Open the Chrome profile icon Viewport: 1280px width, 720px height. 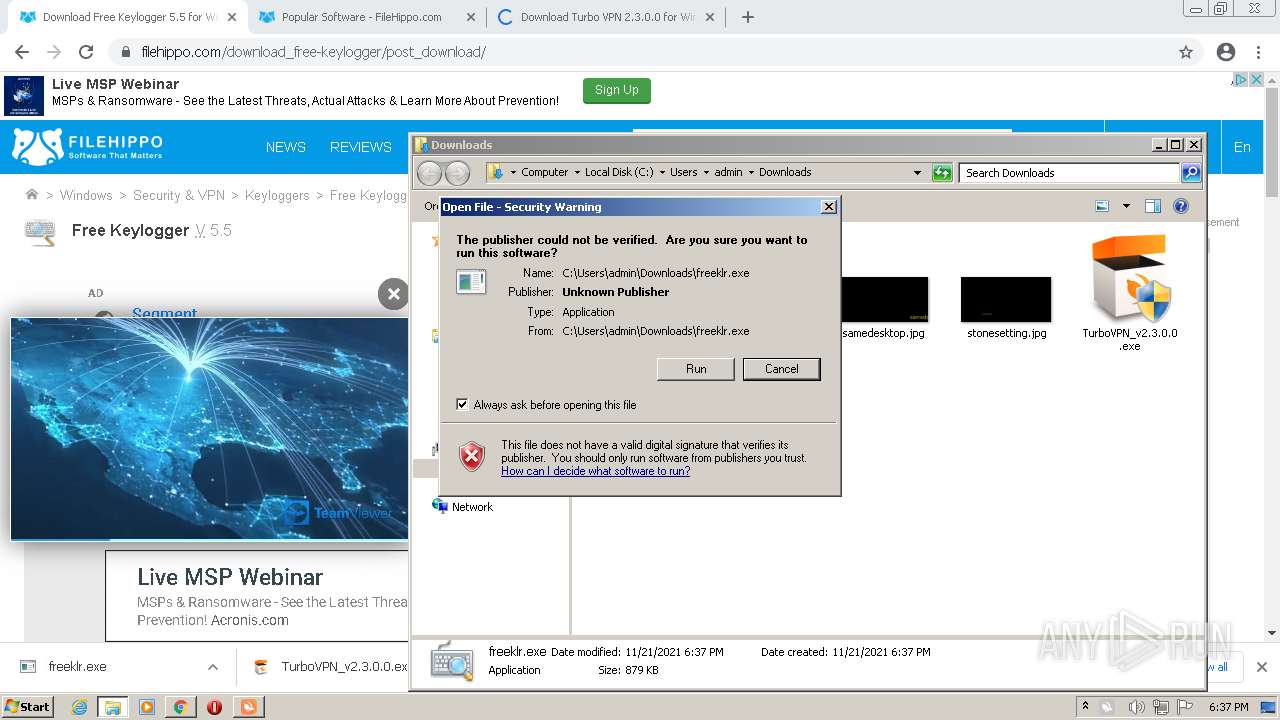click(x=1226, y=52)
